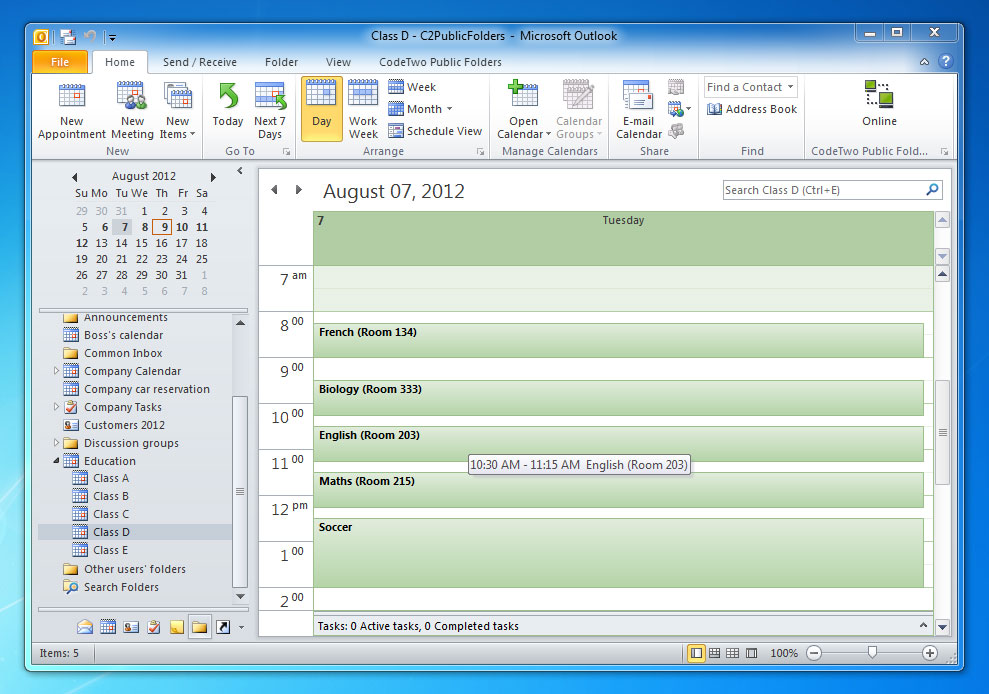Minimize the ribbon with the caret
Viewport: 989px width, 694px height.
(924, 62)
